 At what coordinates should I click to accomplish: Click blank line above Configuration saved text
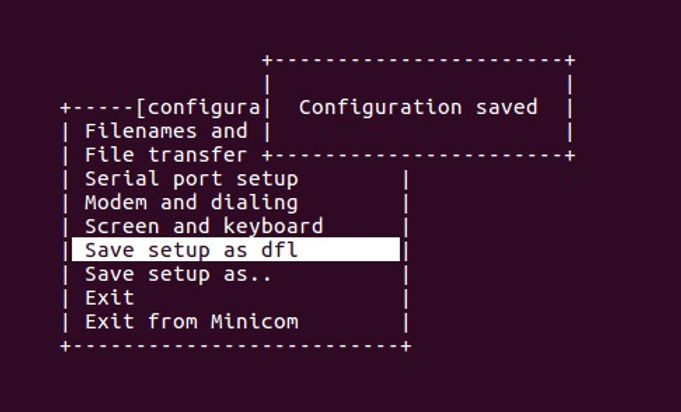click(418, 84)
